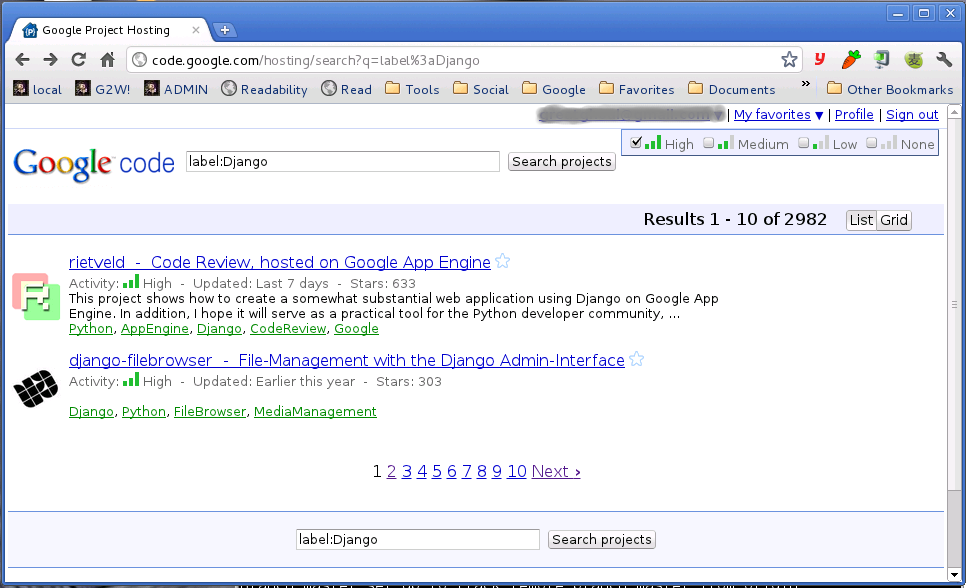966x588 pixels.
Task: Click the AppEngine label link
Action: [x=155, y=329]
